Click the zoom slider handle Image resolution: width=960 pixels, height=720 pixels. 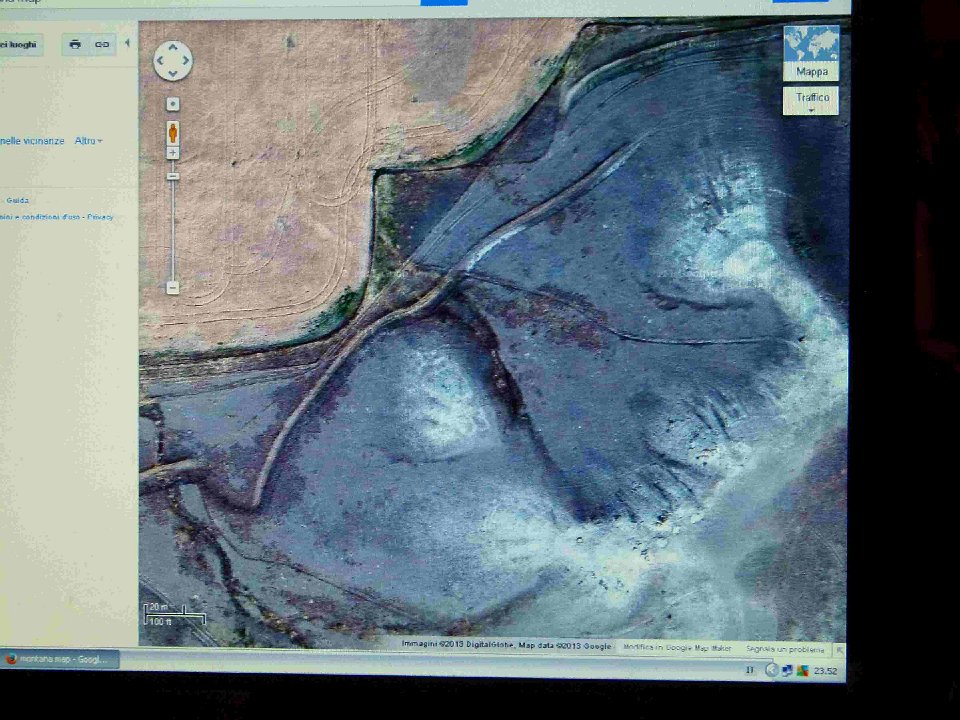[173, 176]
